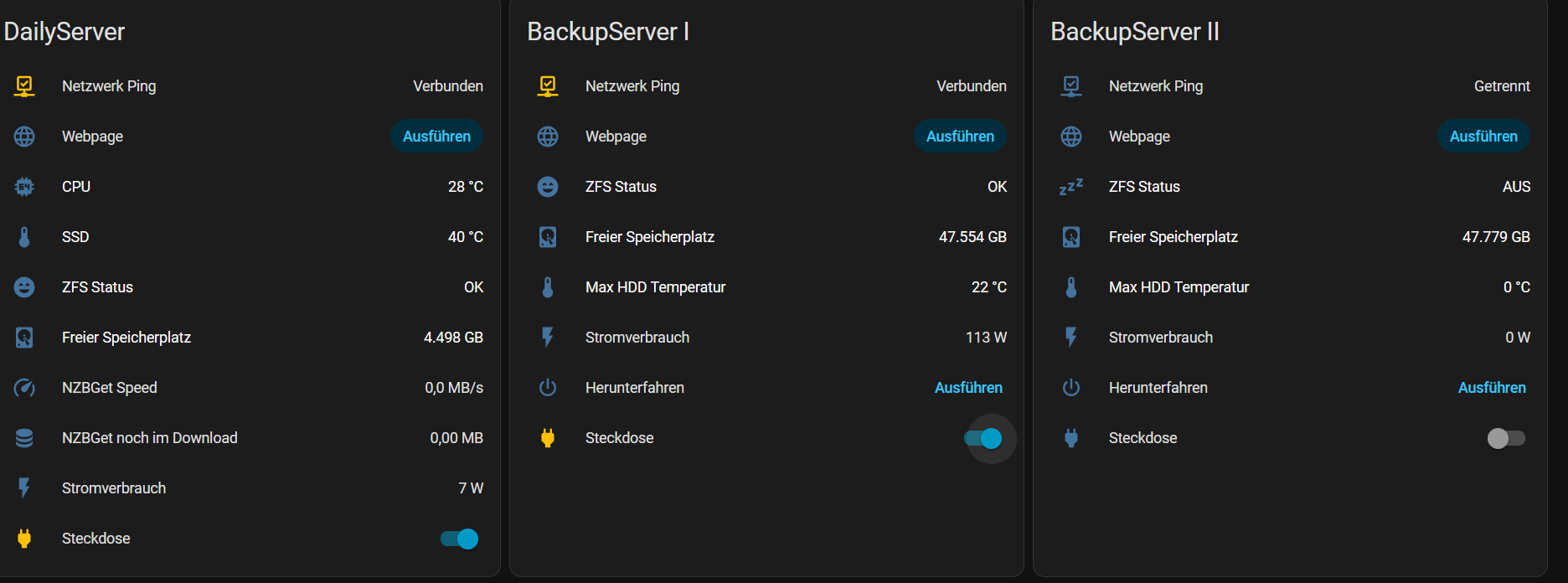Viewport: 1568px width, 583px height.
Task: Open BackupServer II Webpage via Ausführen
Action: pyautogui.click(x=1483, y=137)
